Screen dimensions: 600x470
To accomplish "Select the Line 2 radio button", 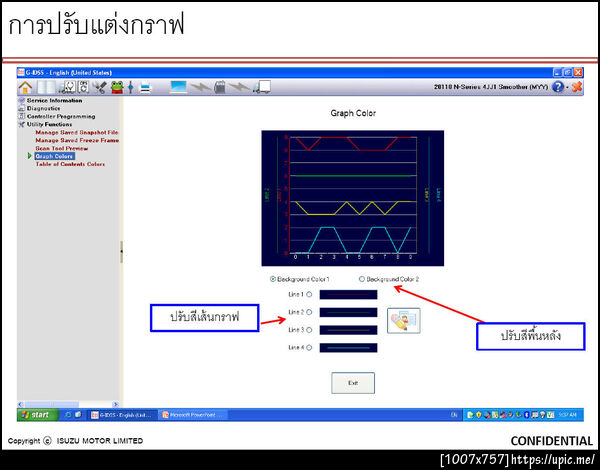I will click(x=309, y=312).
